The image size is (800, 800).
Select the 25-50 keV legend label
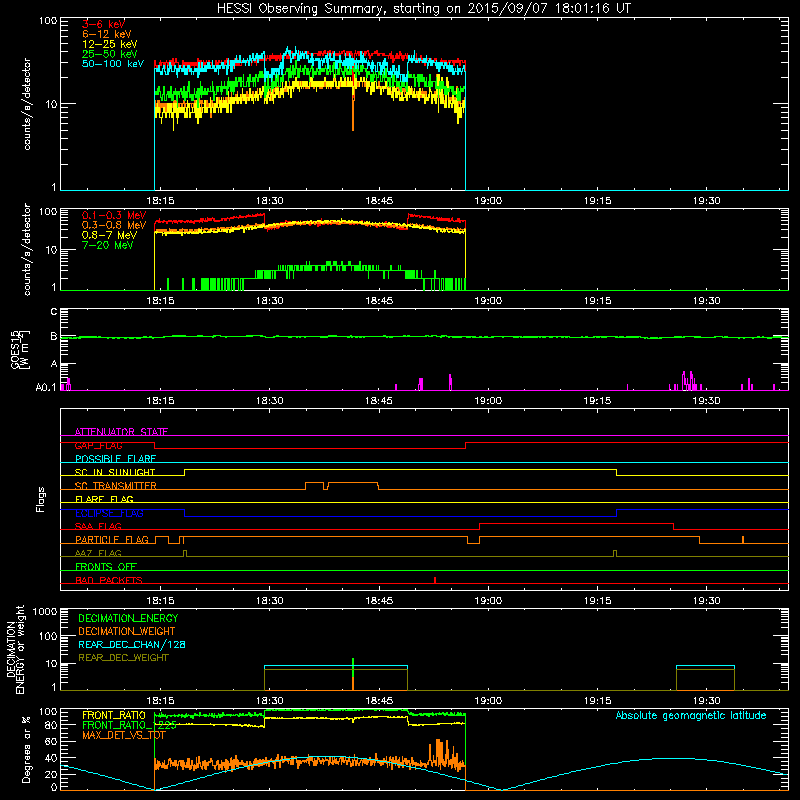pyautogui.click(x=110, y=54)
